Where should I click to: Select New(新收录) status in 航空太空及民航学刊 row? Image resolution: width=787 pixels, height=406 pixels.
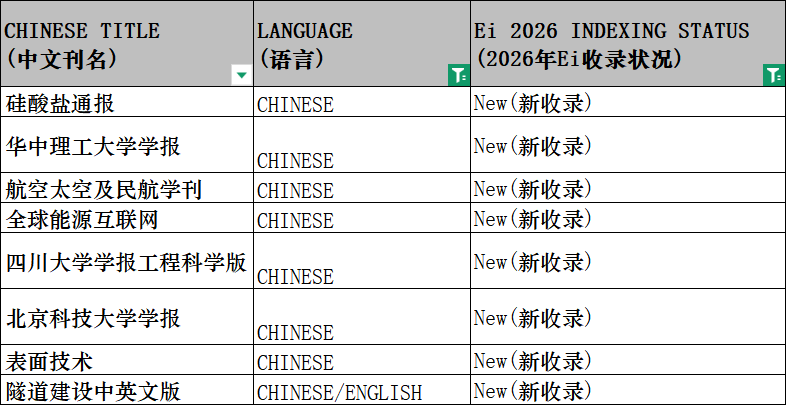click(628, 188)
